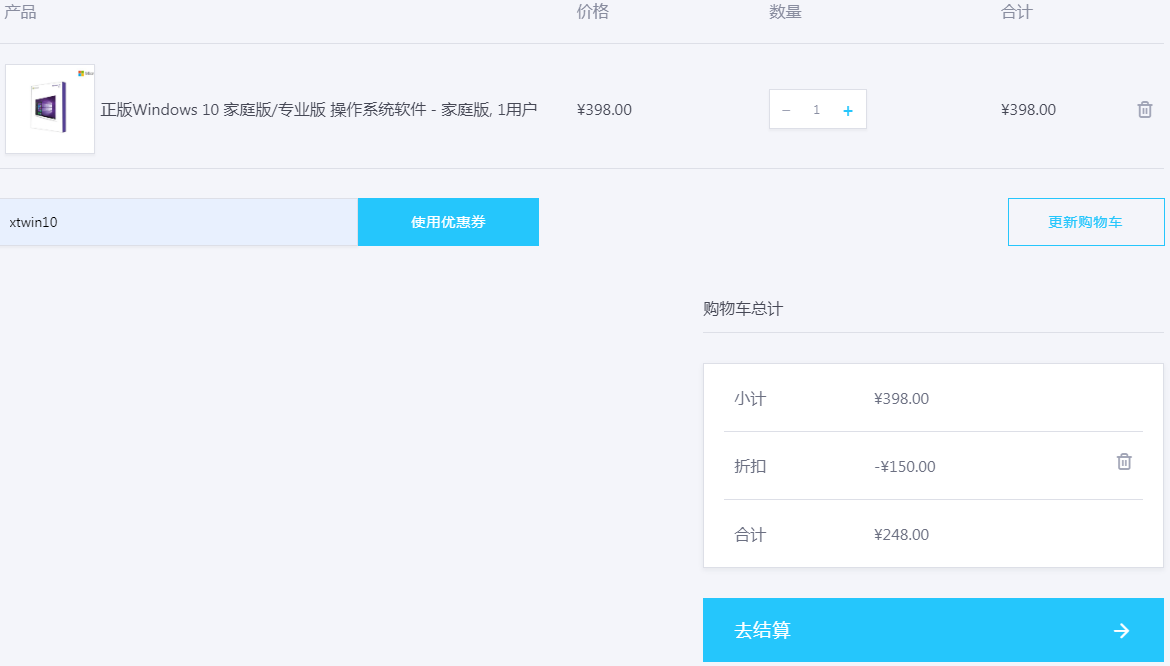Decrease quantity with the minus button
Image resolution: width=1170 pixels, height=666 pixels.
pos(786,110)
